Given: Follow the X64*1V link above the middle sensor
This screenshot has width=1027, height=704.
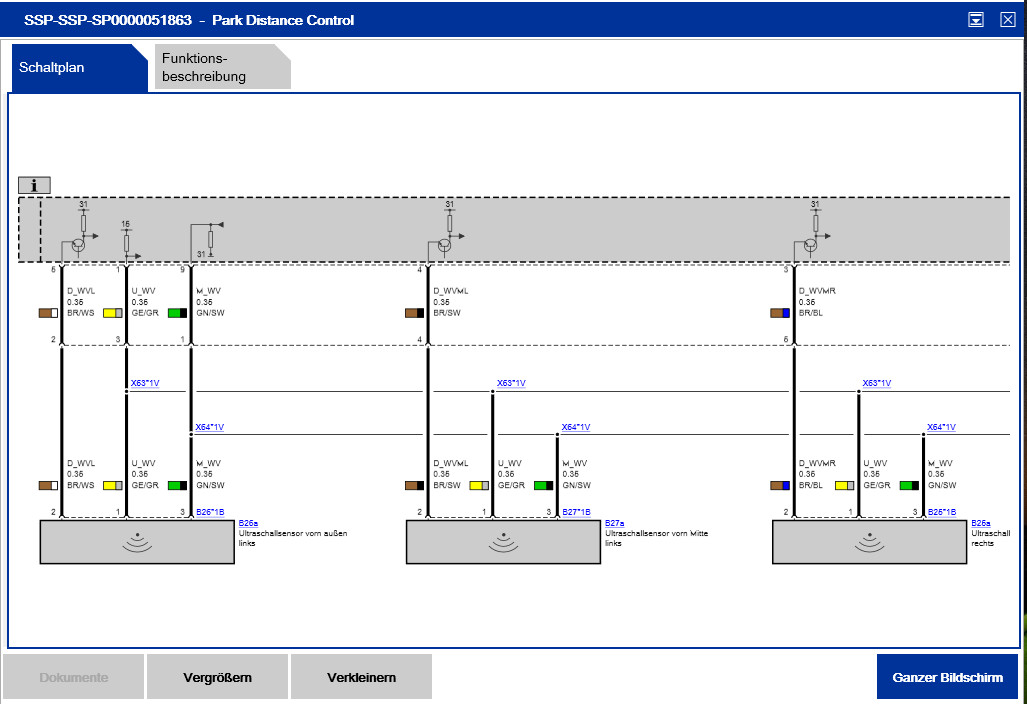Looking at the screenshot, I should tap(575, 427).
